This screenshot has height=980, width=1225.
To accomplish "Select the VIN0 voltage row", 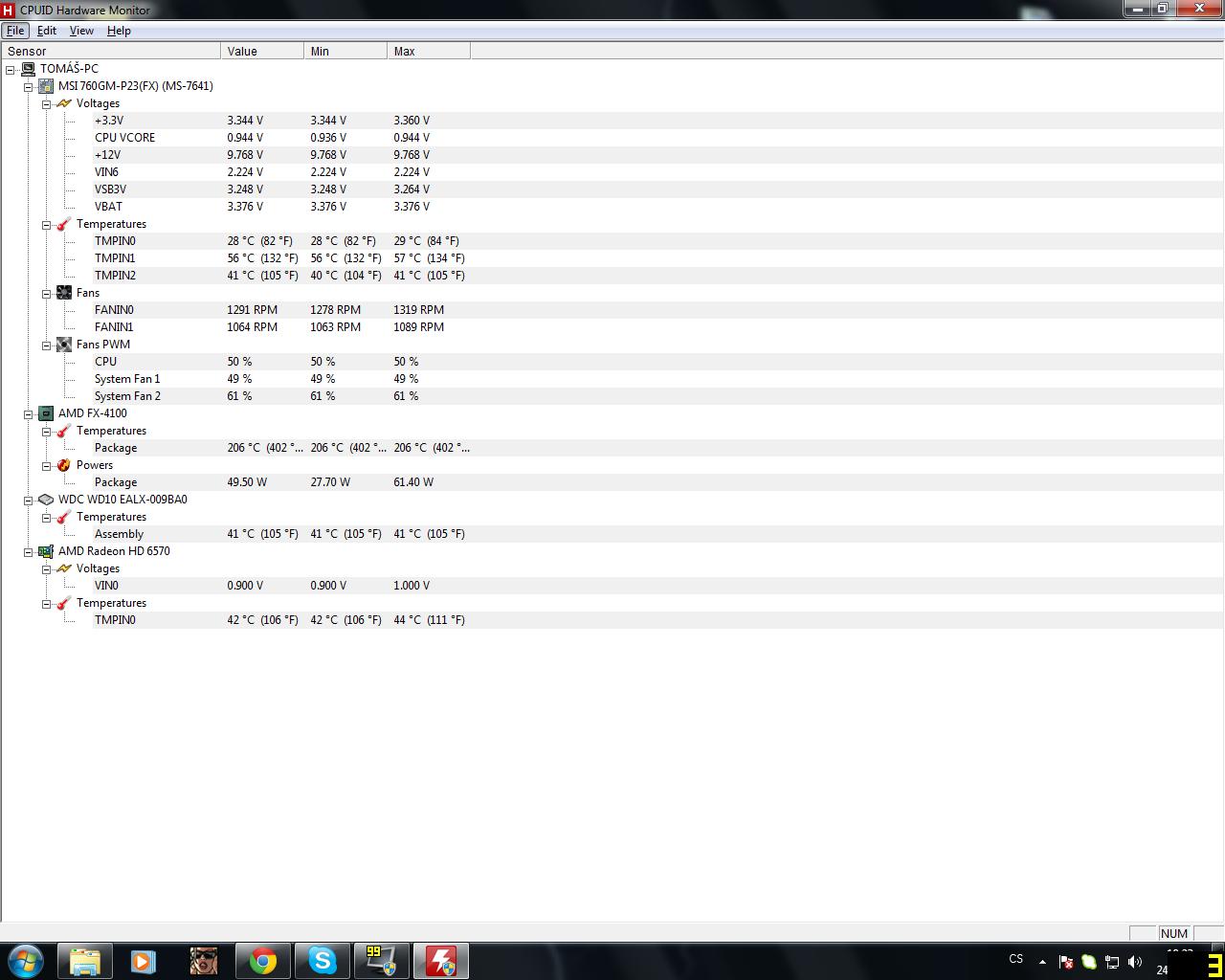I will 612,586.
